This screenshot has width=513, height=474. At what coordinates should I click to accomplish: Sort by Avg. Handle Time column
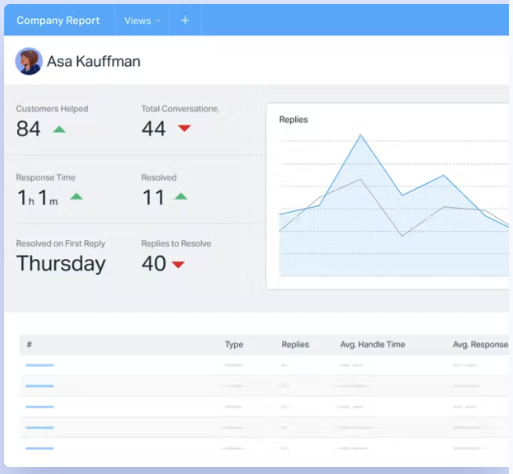tap(373, 344)
